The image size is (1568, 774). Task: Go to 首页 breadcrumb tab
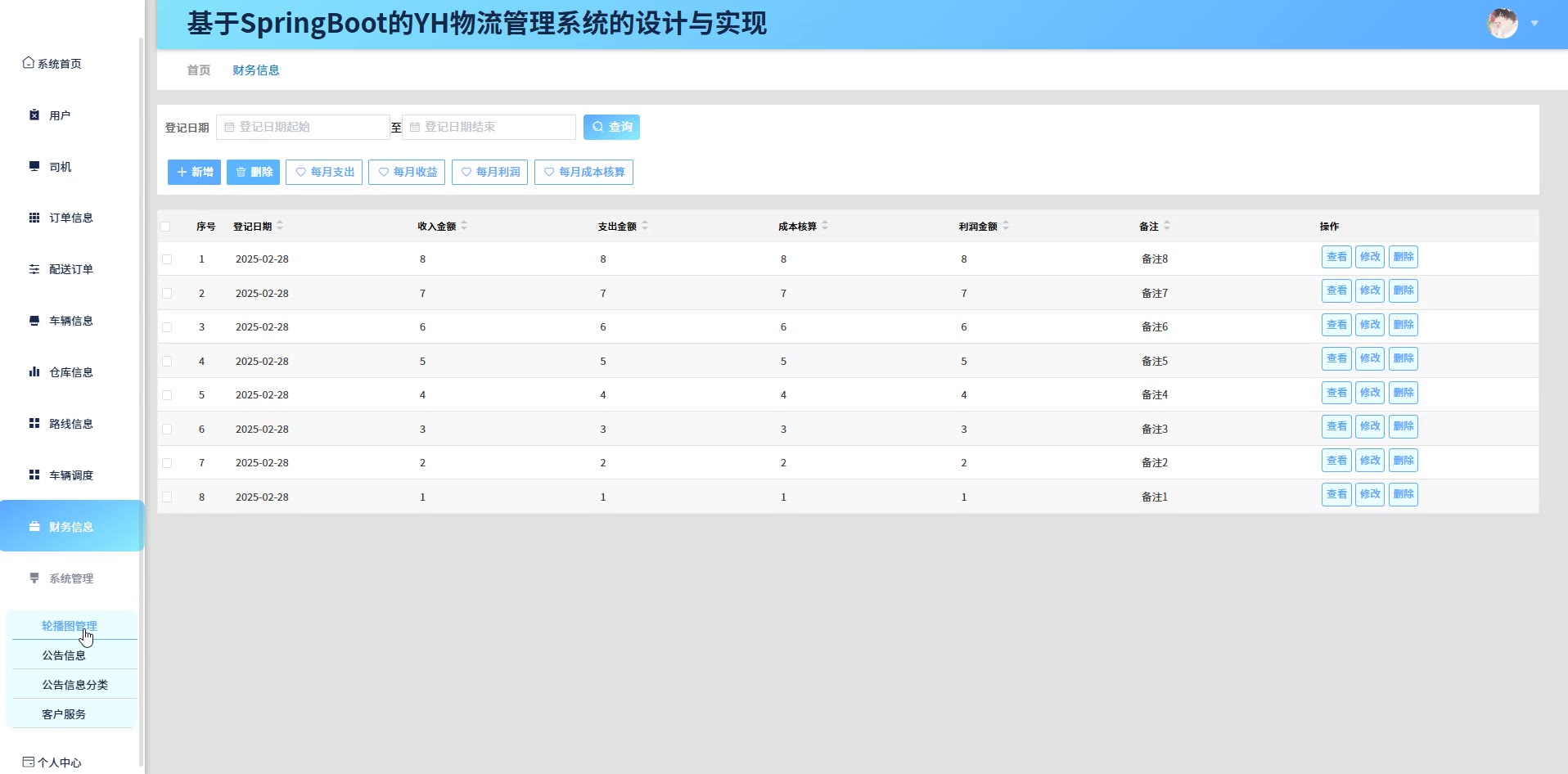(199, 70)
